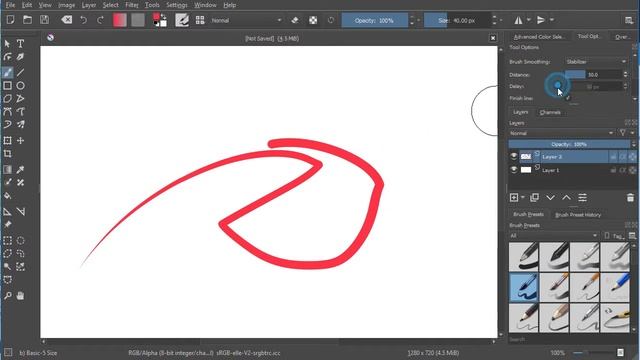This screenshot has height=360, width=640.
Task: Close the canvas document tab
Action: pos(493,38)
